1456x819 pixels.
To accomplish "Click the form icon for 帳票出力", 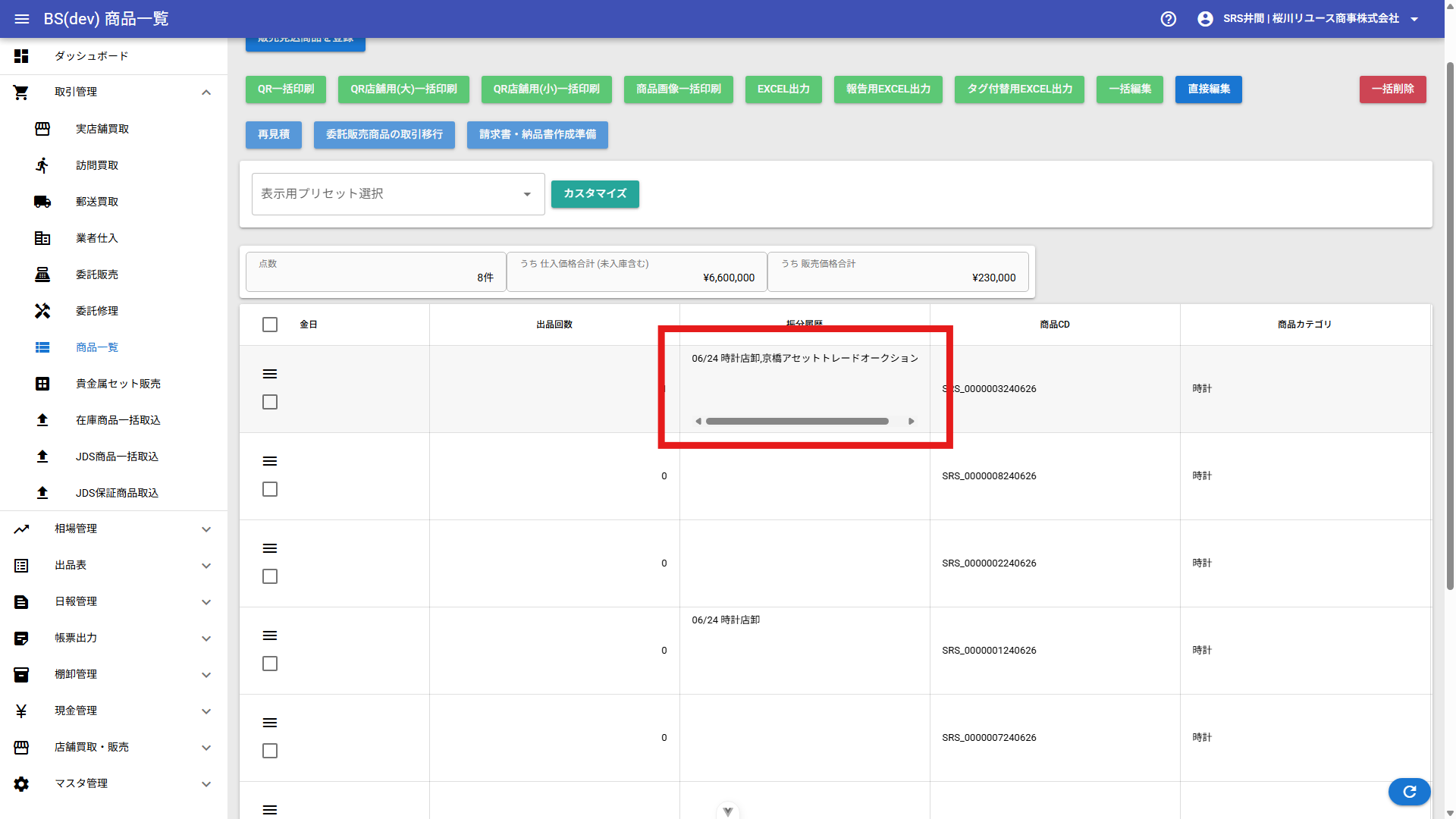I will pyautogui.click(x=21, y=639).
